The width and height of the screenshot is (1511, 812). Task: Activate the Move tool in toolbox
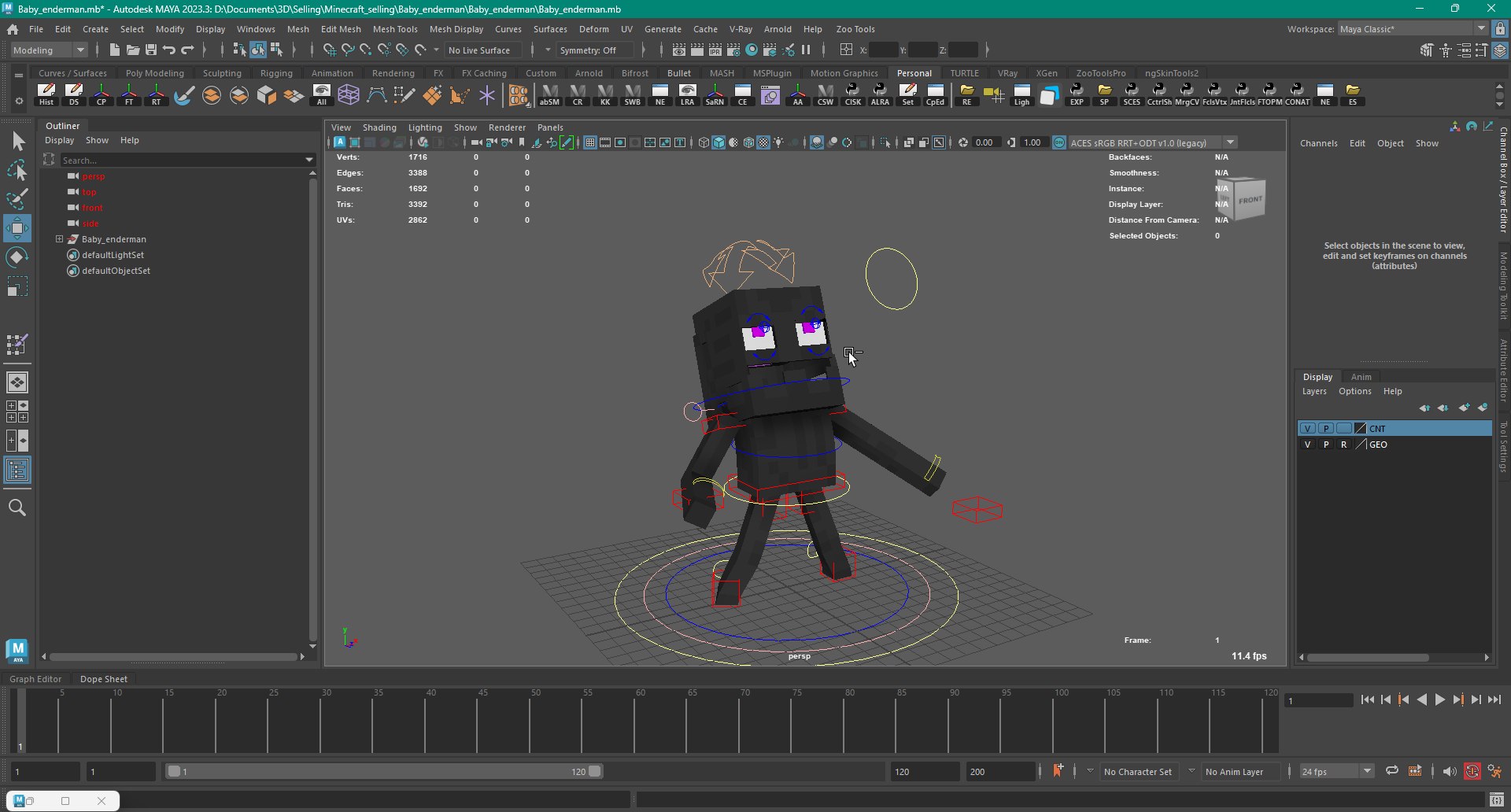[x=17, y=228]
